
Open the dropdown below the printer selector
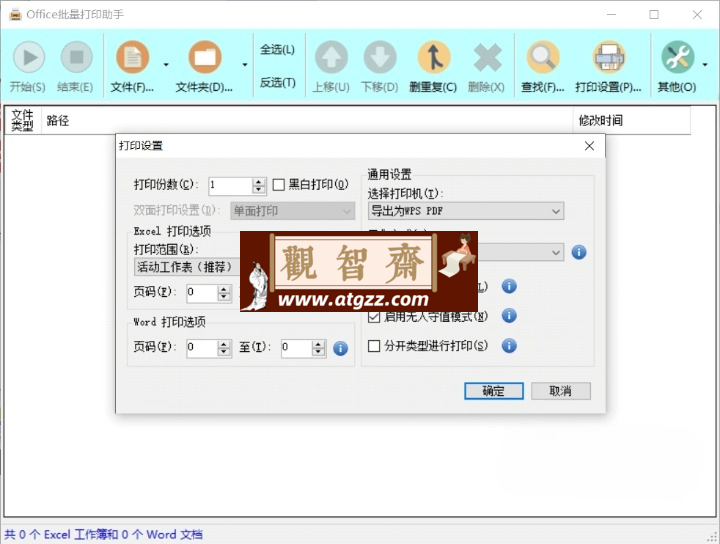point(520,252)
